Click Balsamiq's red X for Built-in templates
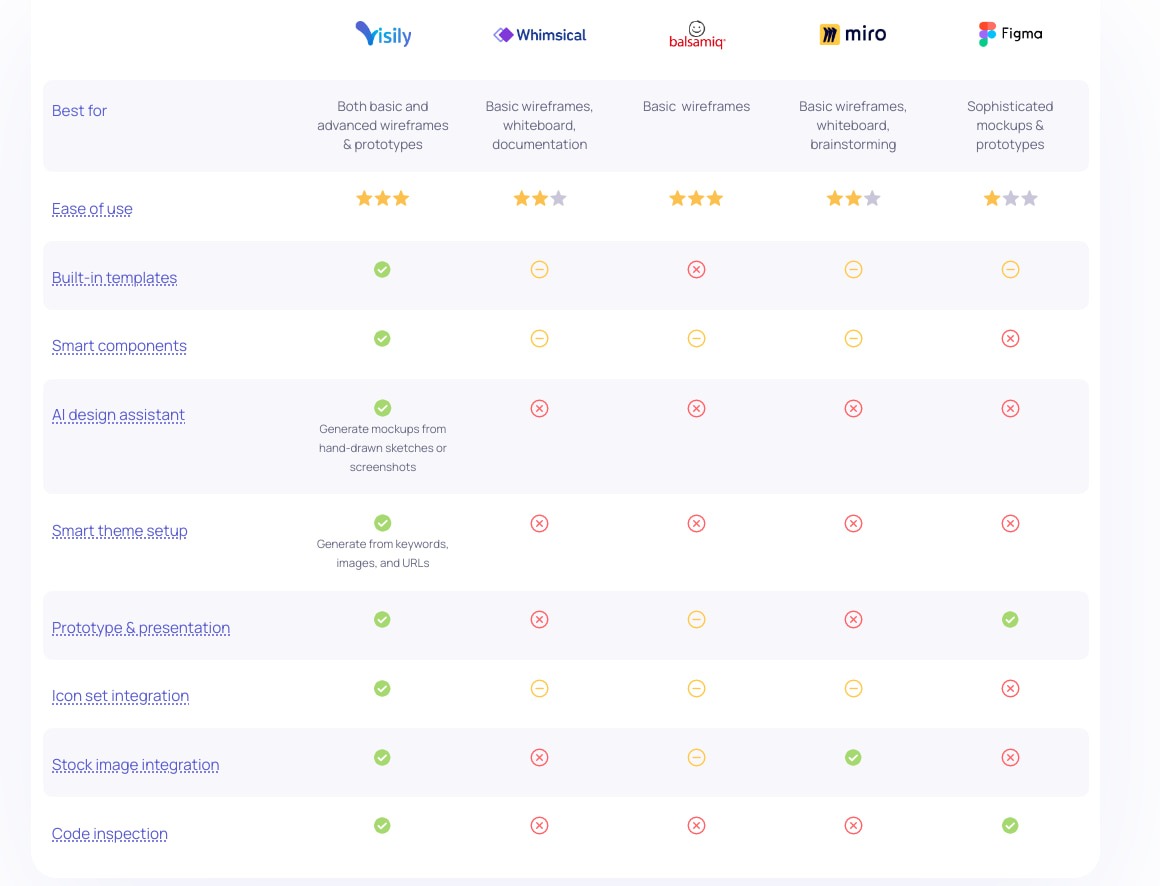This screenshot has height=886, width=1160. pyautogui.click(x=696, y=269)
